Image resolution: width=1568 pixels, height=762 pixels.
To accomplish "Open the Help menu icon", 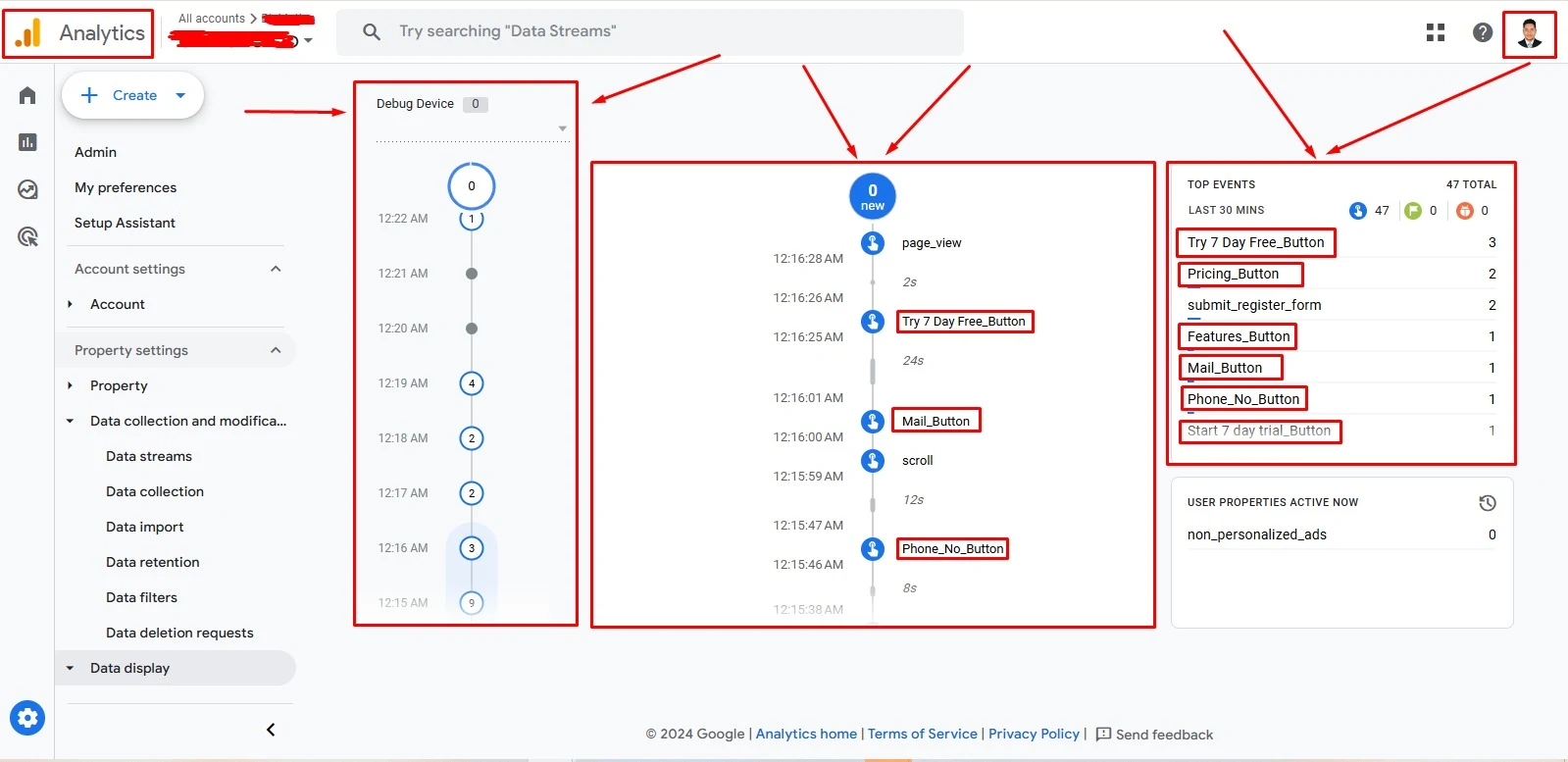I will tap(1483, 32).
